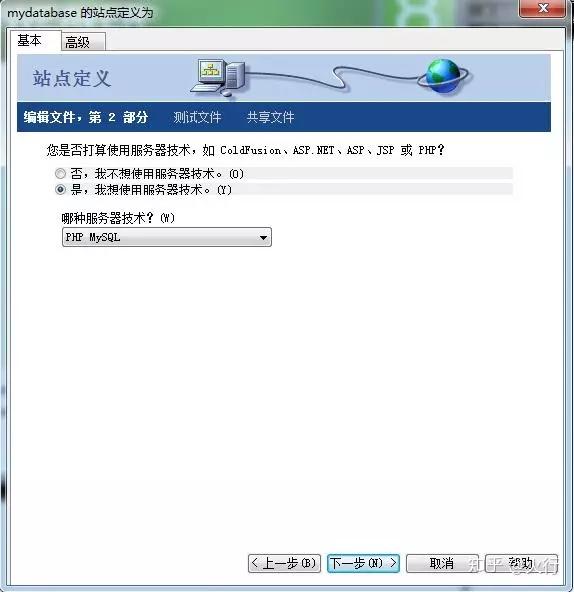Screen dimensions: 574x592
Task: Go to the 测试文件 wizard step
Action: pyautogui.click(x=197, y=117)
